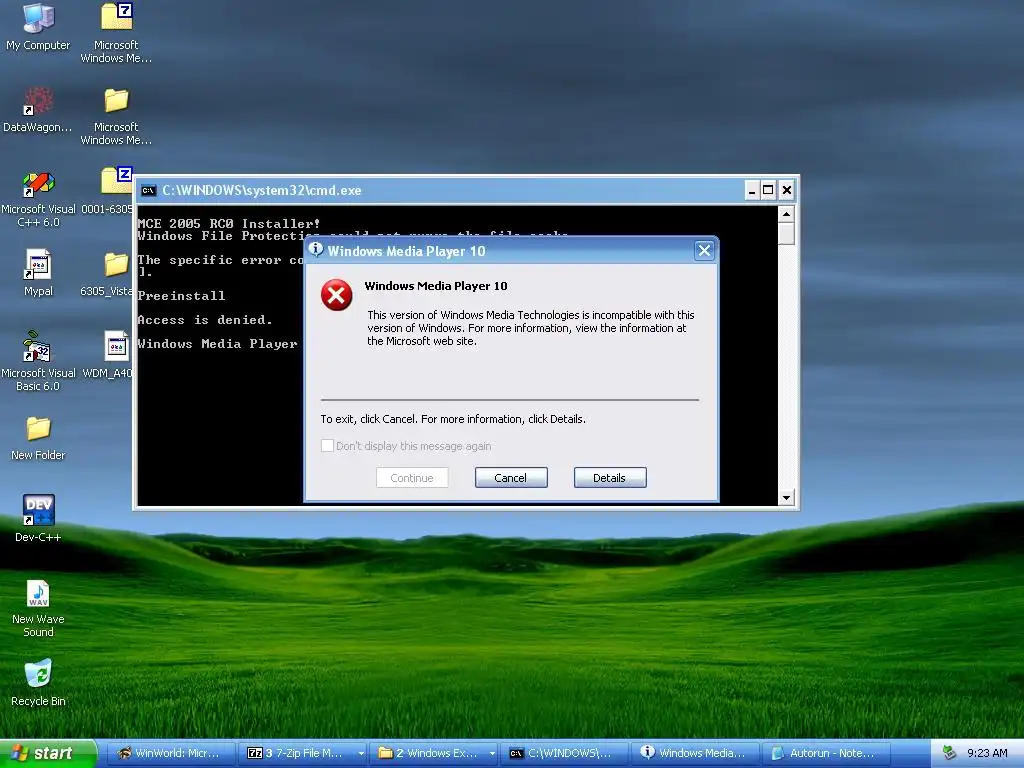The width and height of the screenshot is (1024, 768).
Task: Click the cmd window scrollbar thumb
Action: (x=786, y=234)
